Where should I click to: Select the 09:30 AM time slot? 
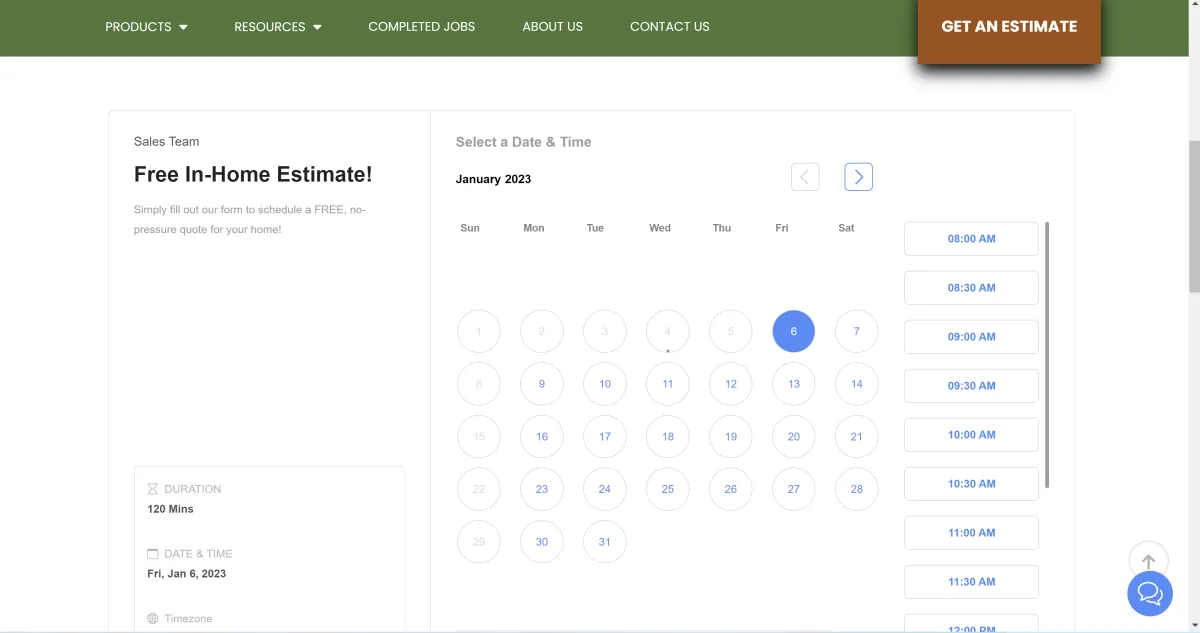[971, 386]
